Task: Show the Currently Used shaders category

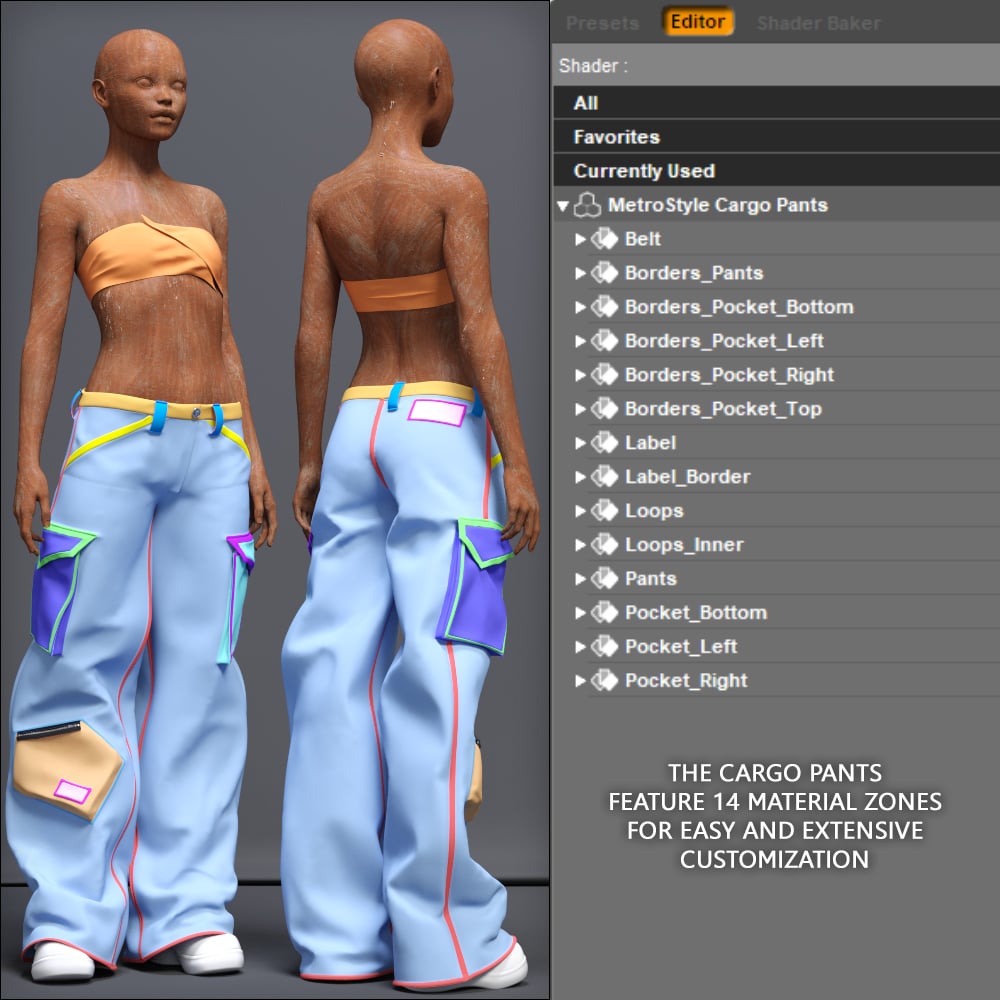Action: [x=776, y=171]
